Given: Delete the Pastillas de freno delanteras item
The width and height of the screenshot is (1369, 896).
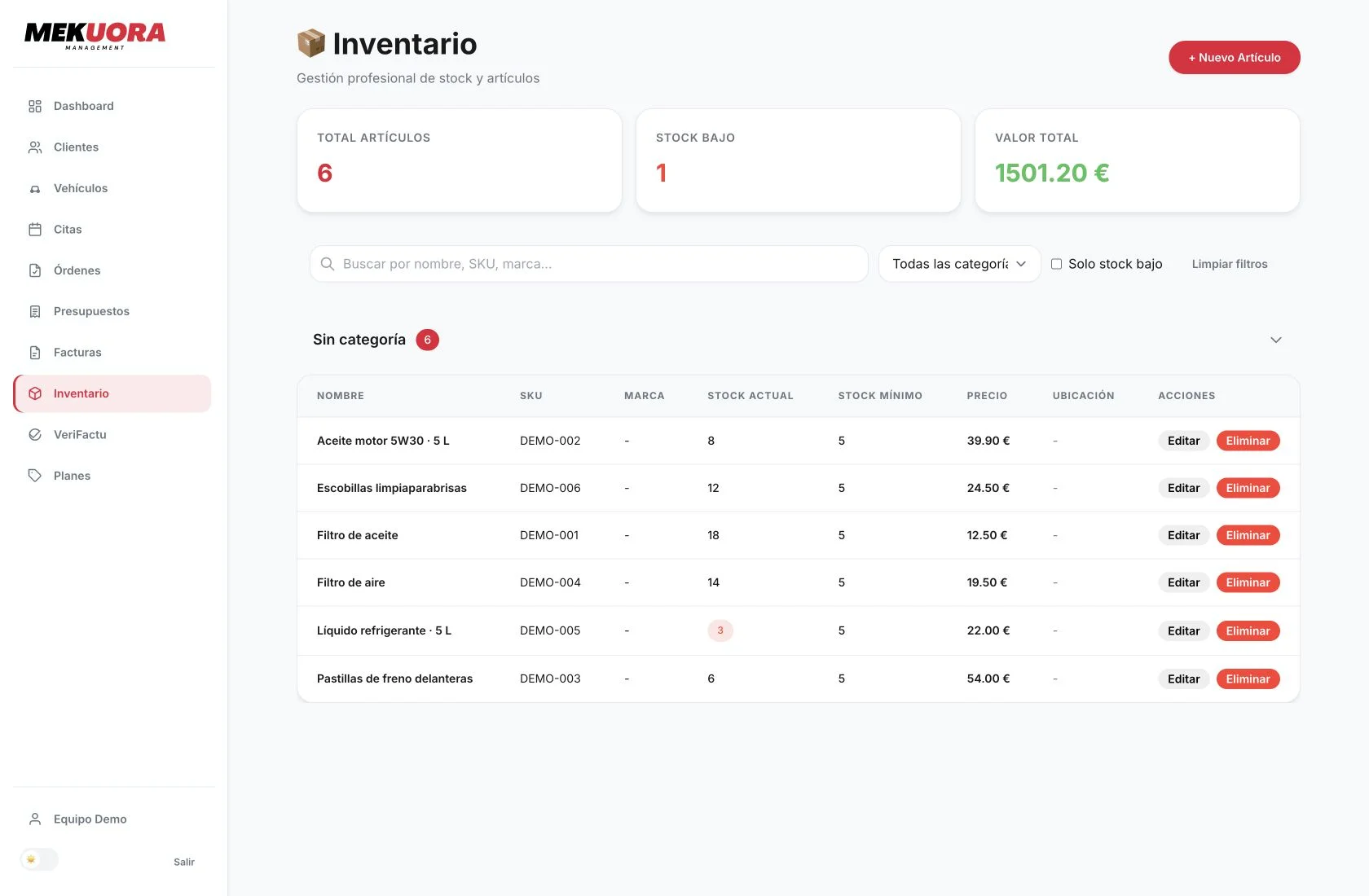Looking at the screenshot, I should coord(1248,679).
